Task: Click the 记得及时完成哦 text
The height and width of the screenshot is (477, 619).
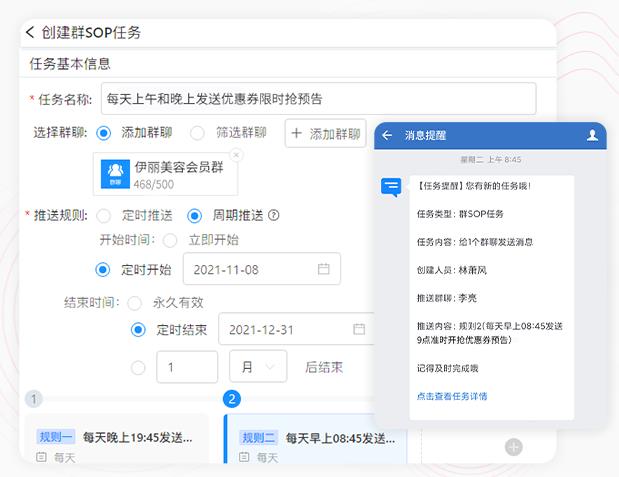Action: coord(447,368)
